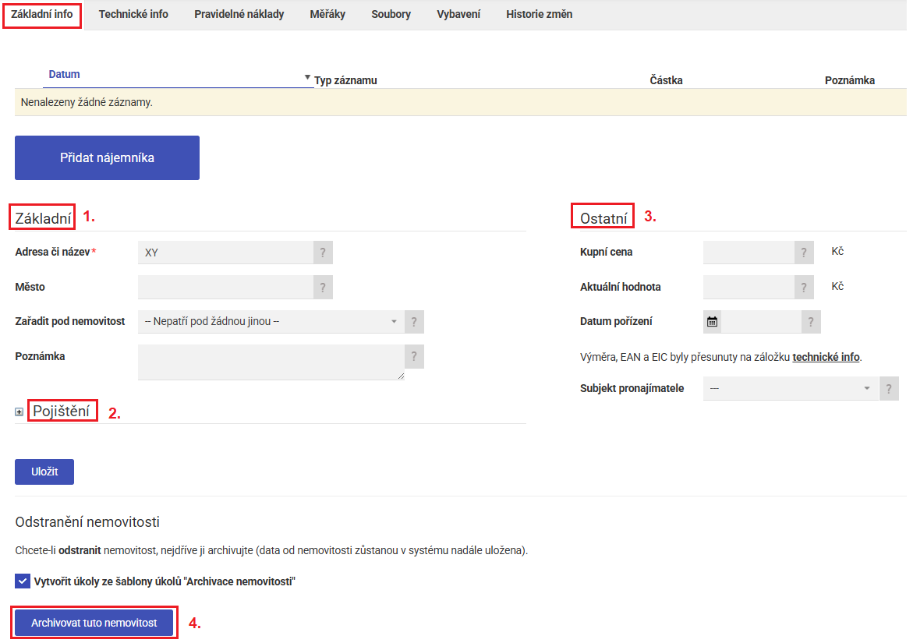Click help icon next to Poznámka textarea
The image size is (907, 643).
coord(415,357)
